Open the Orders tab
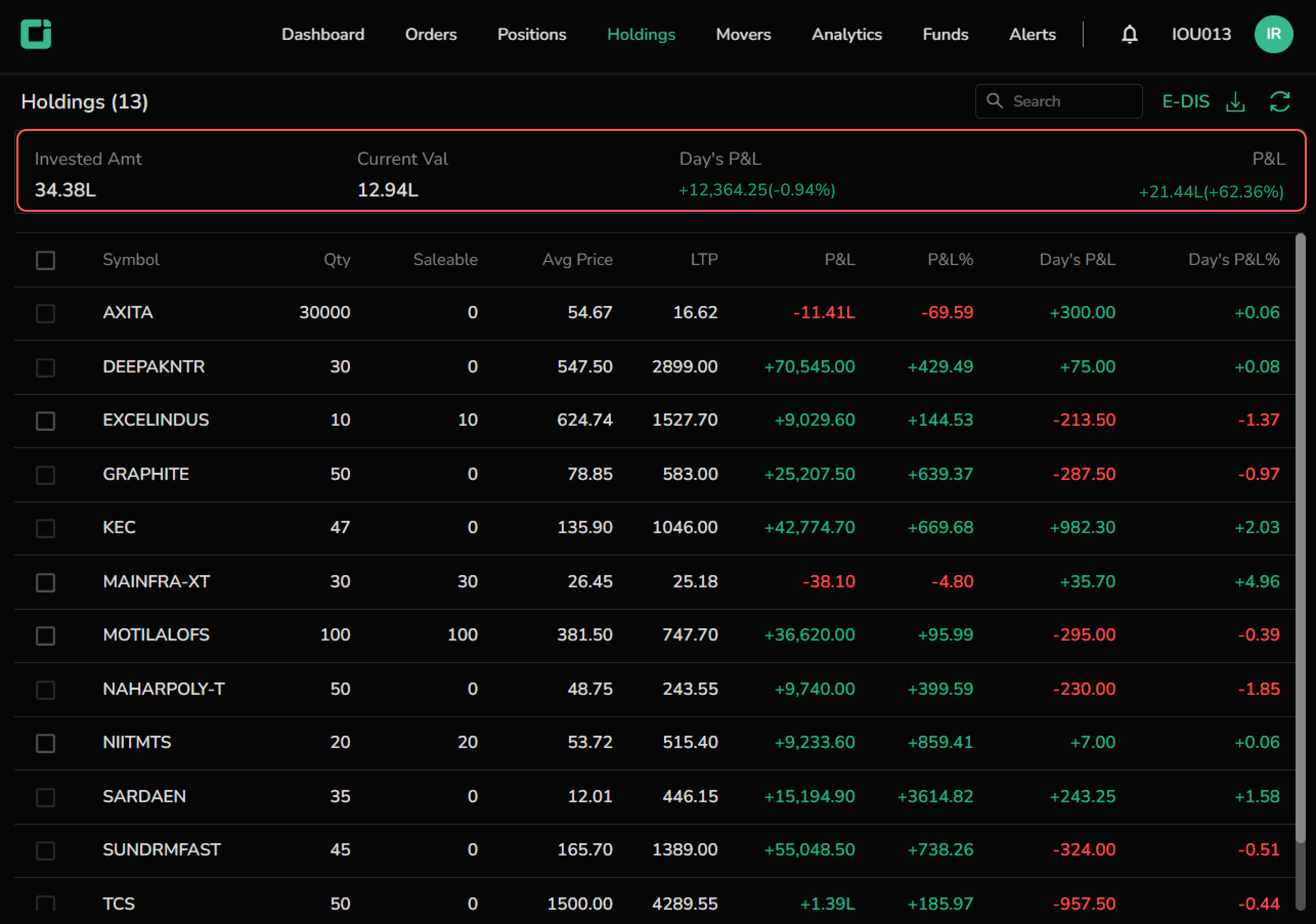This screenshot has width=1316, height=924. tap(430, 34)
